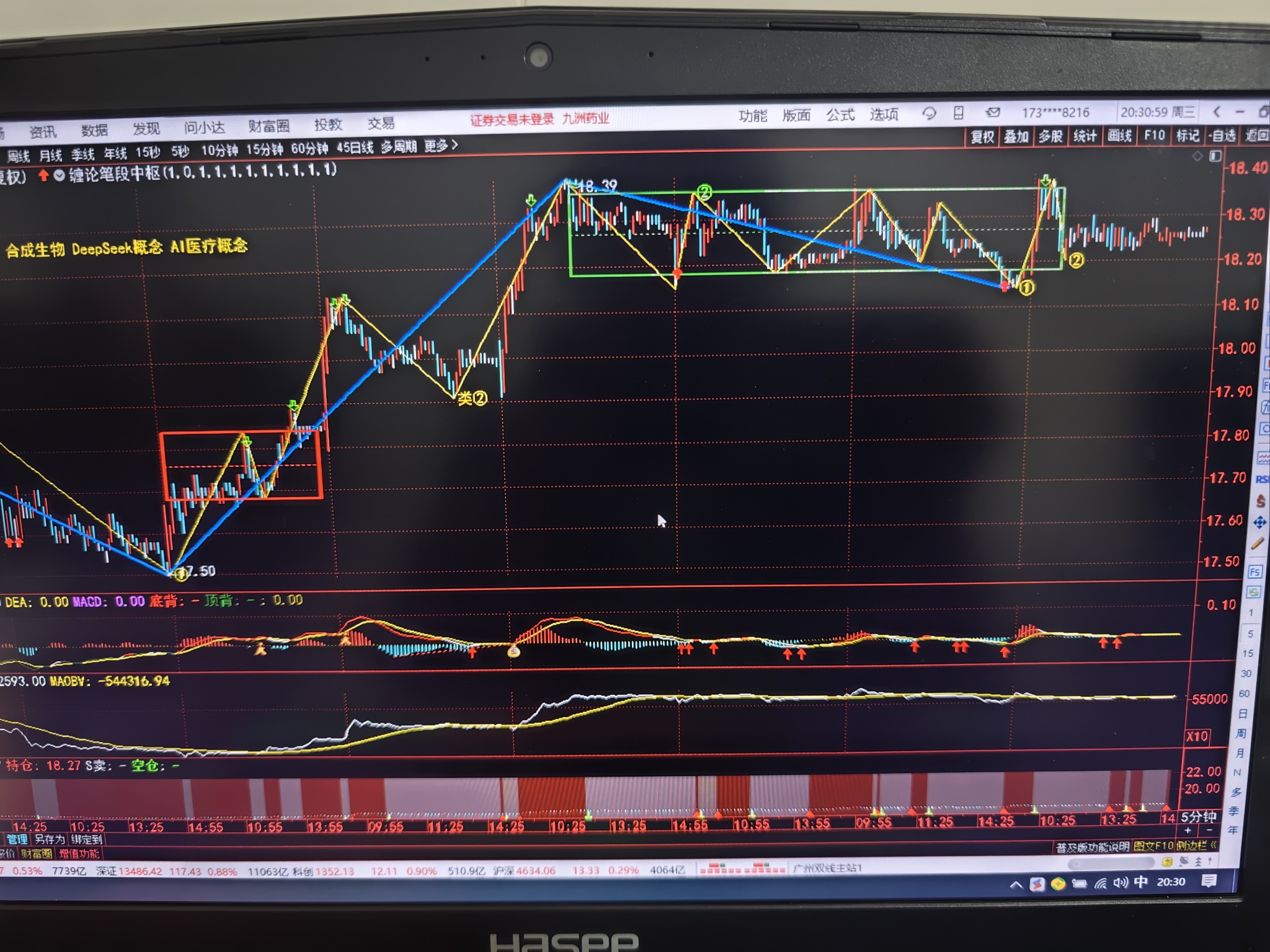Toggle the split panel layout icon
1270x952 pixels.
coord(1215,156)
